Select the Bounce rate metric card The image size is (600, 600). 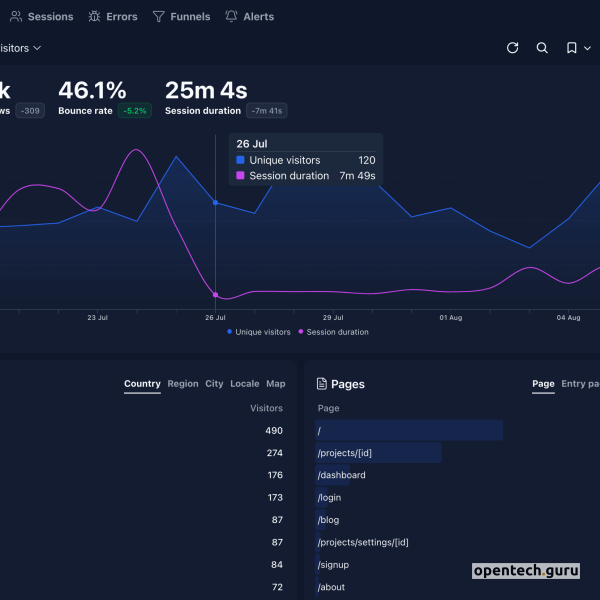pos(104,100)
